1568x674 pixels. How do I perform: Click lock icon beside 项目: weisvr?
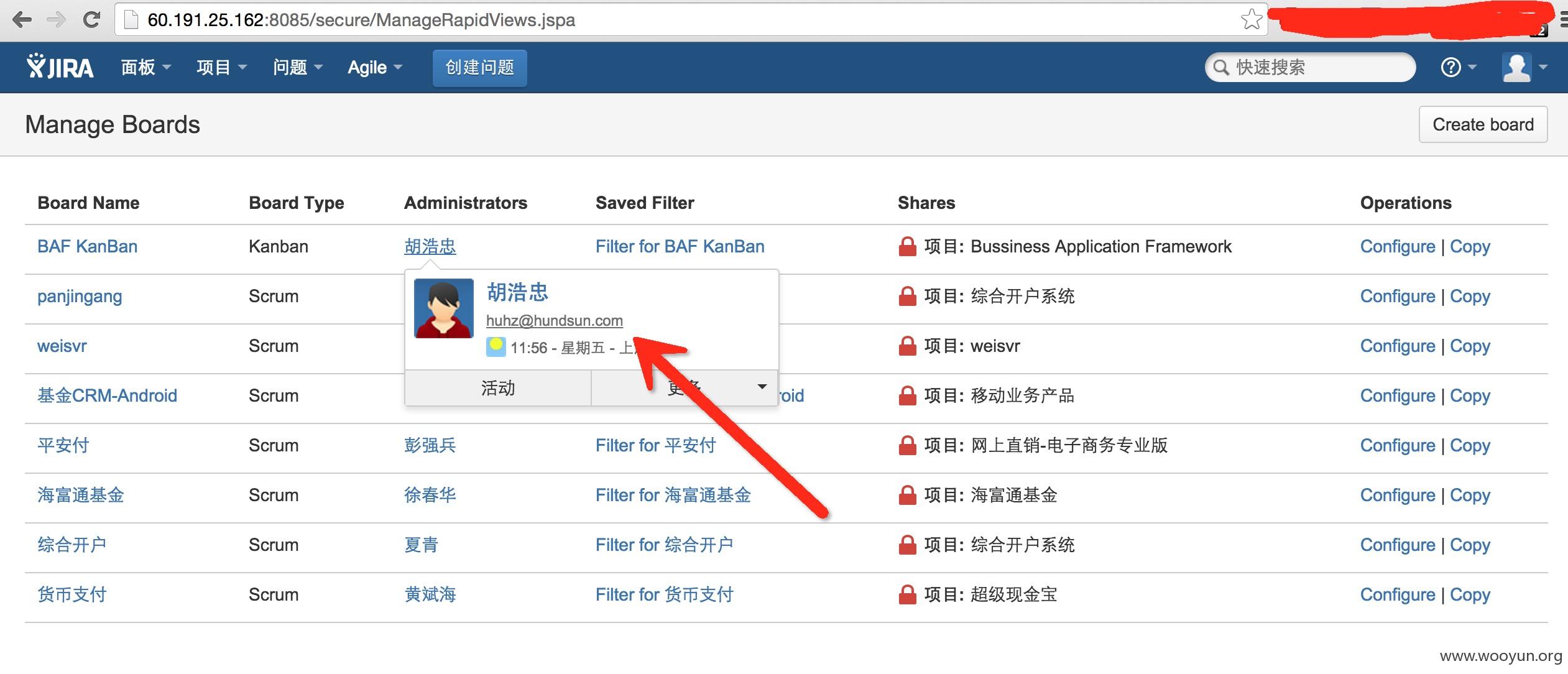tap(908, 346)
